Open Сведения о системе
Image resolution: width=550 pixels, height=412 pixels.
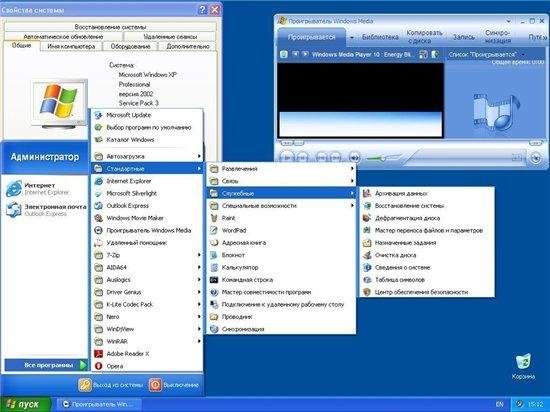tap(427, 267)
